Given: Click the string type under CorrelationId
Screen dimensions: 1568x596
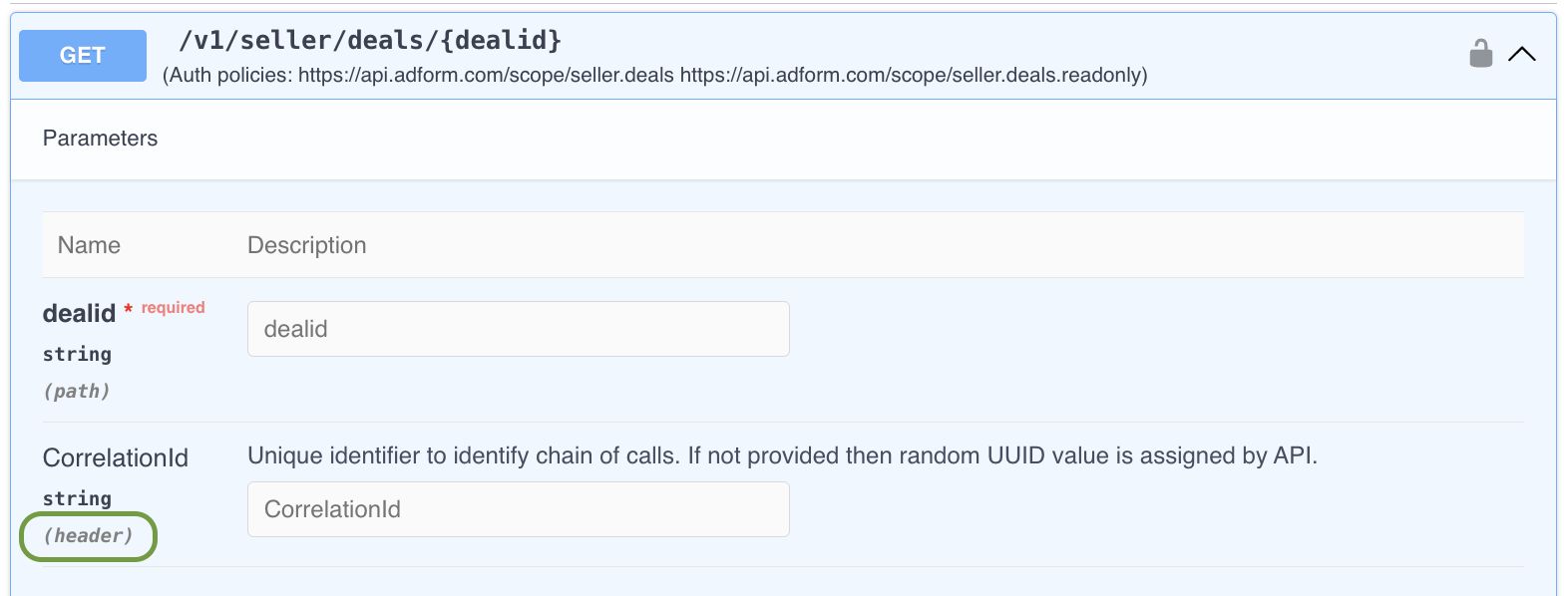Looking at the screenshot, I should coord(77,498).
